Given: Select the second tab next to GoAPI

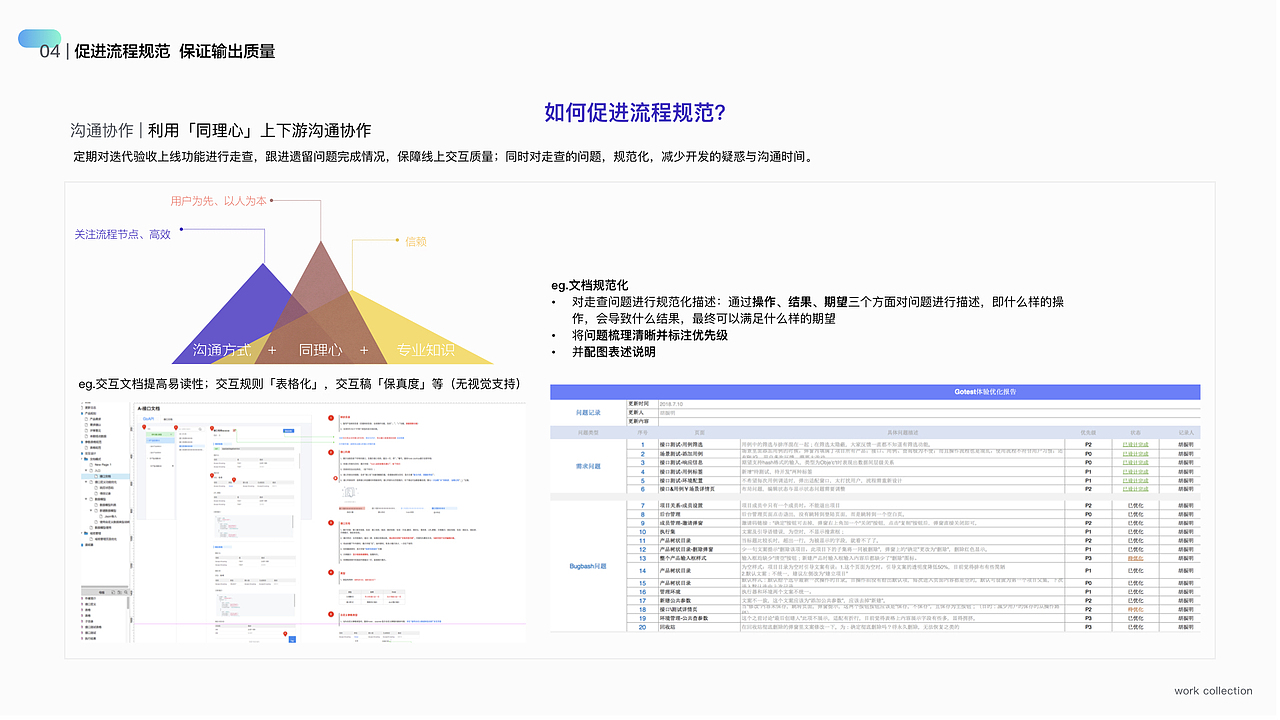Looking at the screenshot, I should point(168,419).
